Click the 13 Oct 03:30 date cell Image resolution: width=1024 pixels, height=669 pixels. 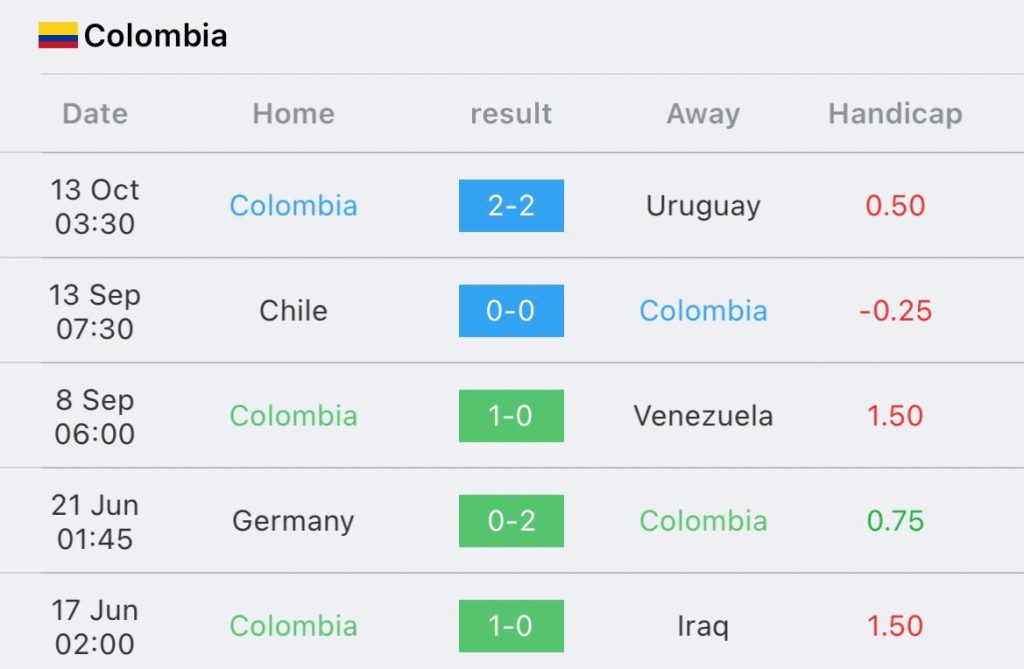95,206
